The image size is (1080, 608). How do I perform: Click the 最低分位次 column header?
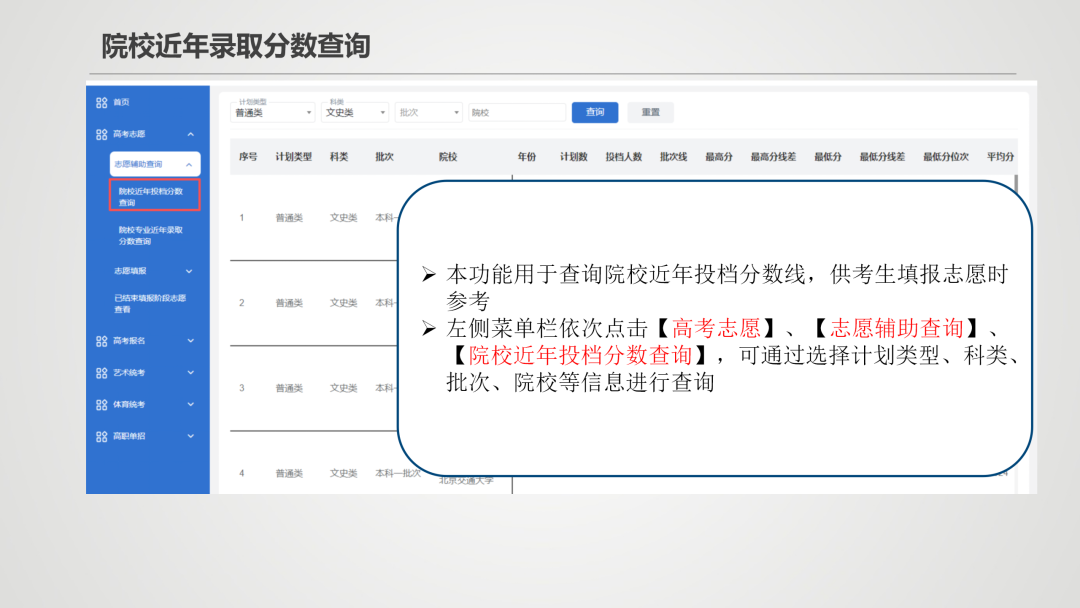point(946,157)
